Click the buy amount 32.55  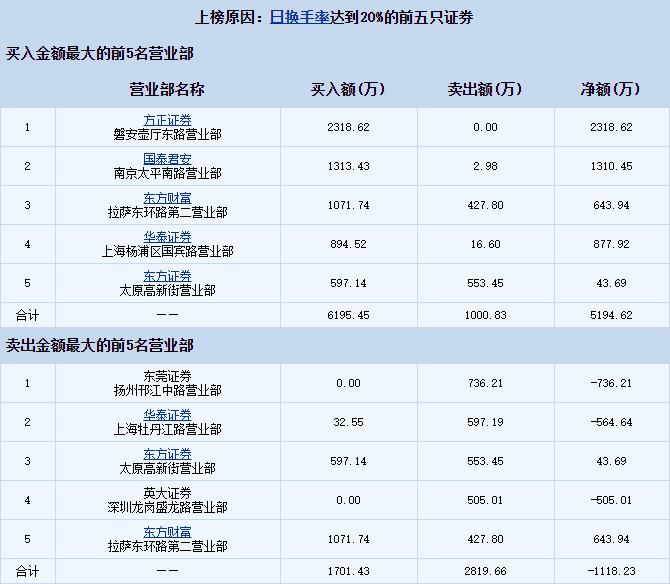348,422
